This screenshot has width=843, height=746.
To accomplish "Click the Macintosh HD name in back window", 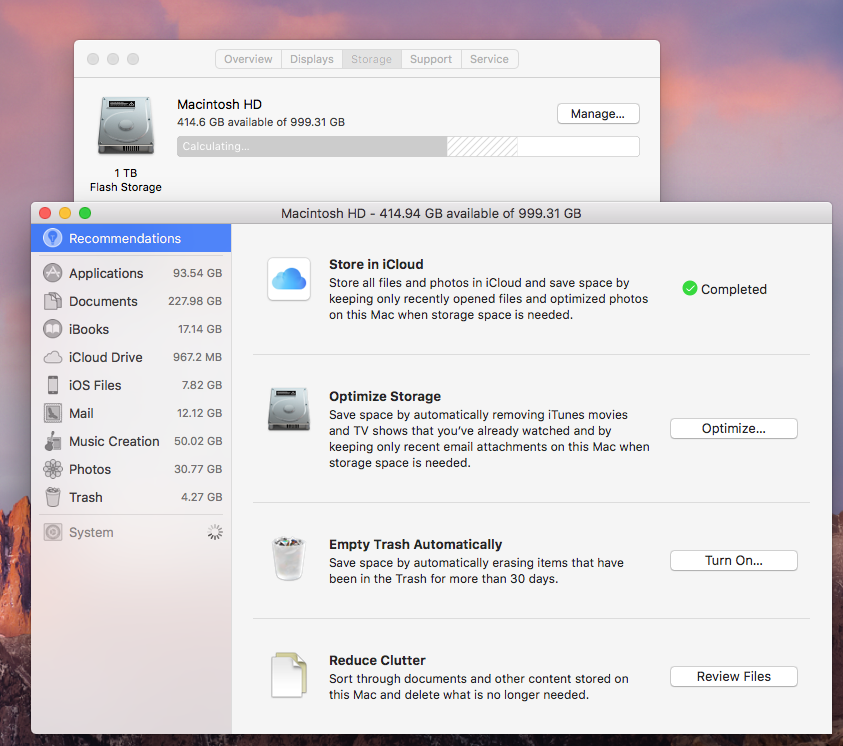I will tap(219, 104).
